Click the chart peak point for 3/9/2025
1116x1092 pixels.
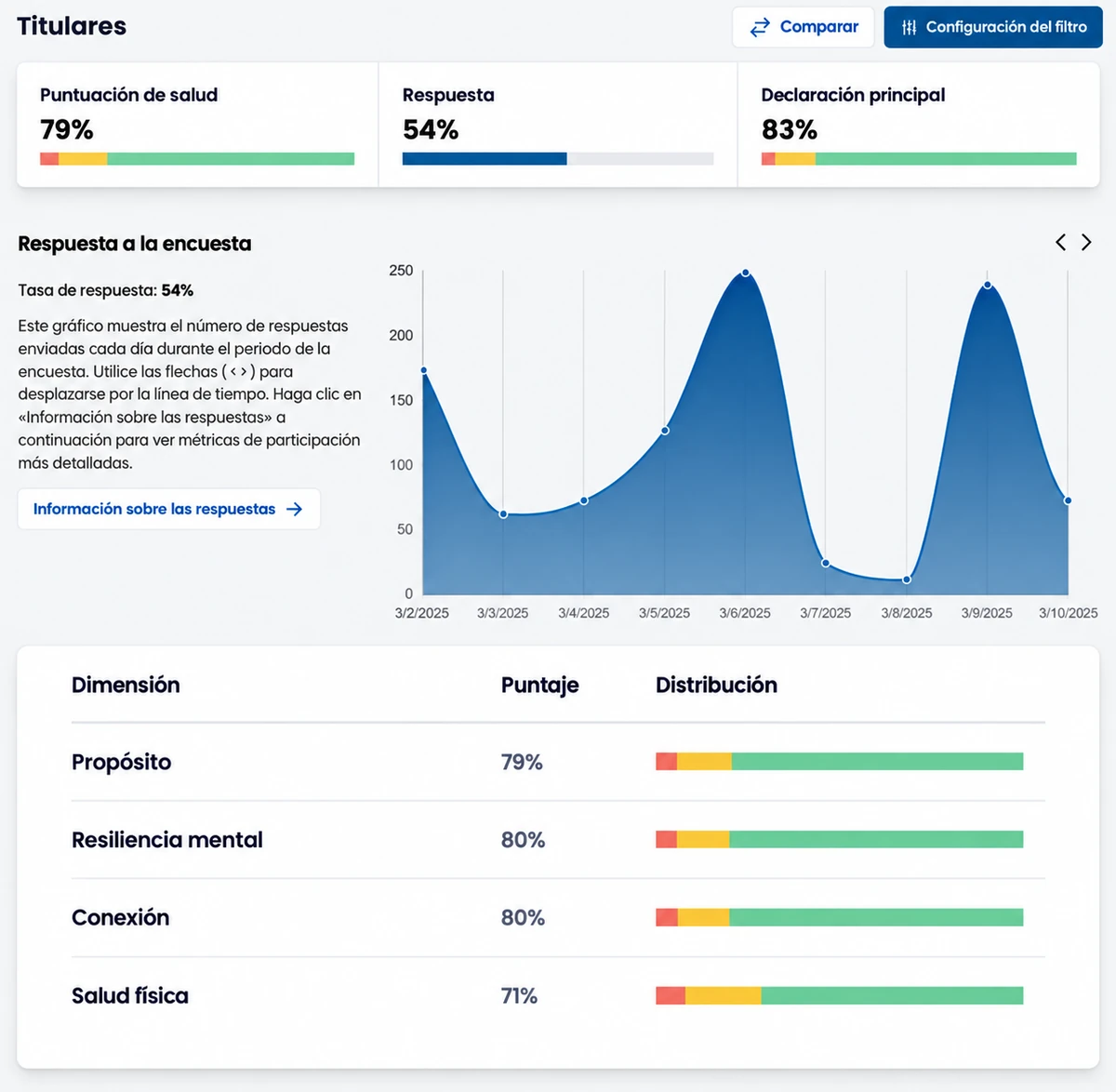click(988, 286)
